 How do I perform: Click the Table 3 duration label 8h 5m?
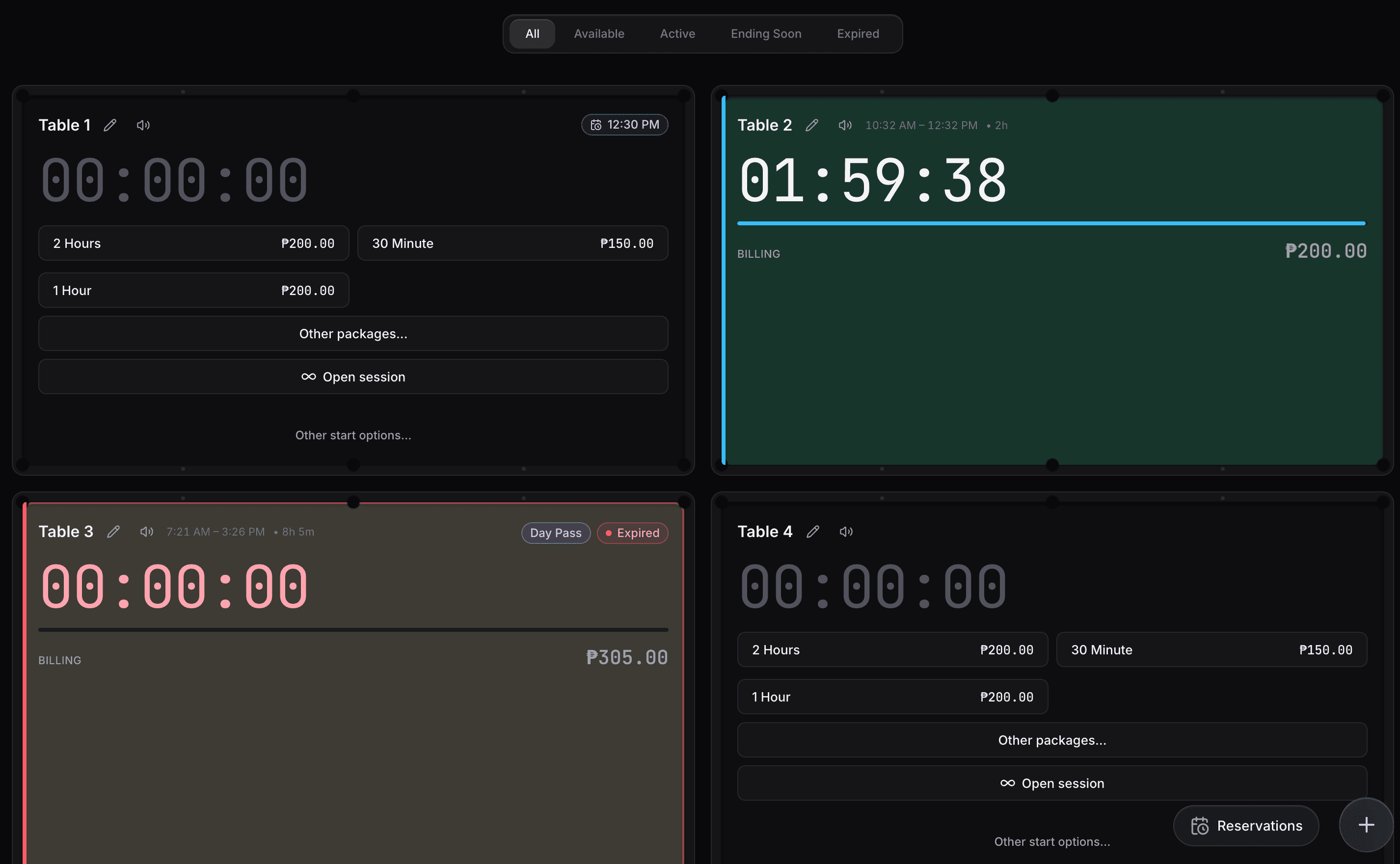point(297,532)
